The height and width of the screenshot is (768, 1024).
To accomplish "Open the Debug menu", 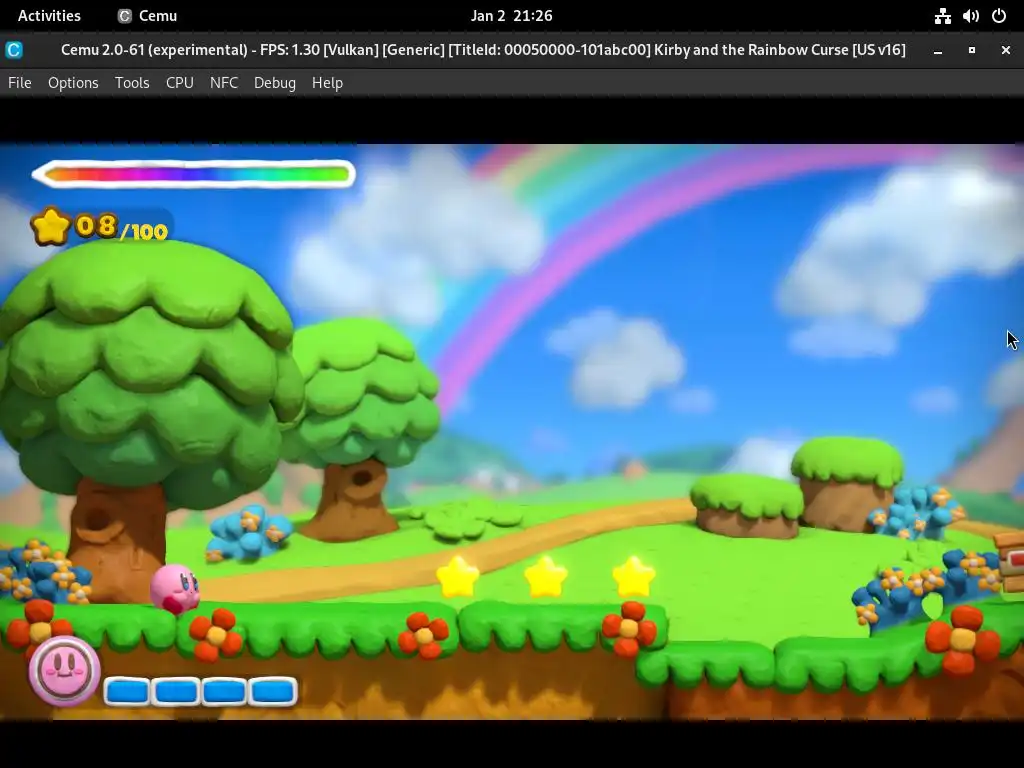I will 275,83.
